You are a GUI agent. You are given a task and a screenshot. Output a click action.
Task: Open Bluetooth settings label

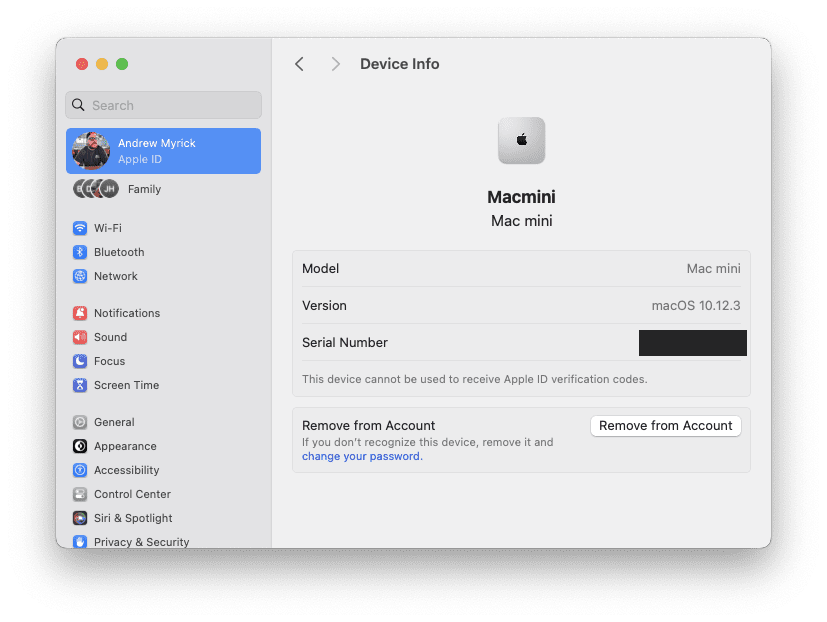[x=119, y=252]
